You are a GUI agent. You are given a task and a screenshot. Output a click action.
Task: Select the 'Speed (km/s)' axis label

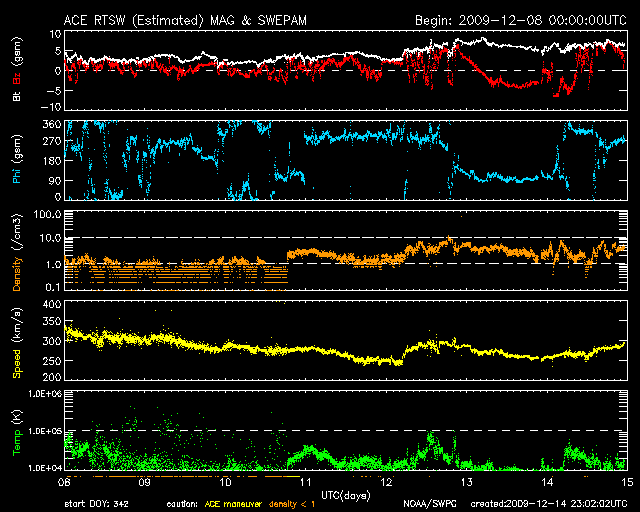[x=17, y=343]
